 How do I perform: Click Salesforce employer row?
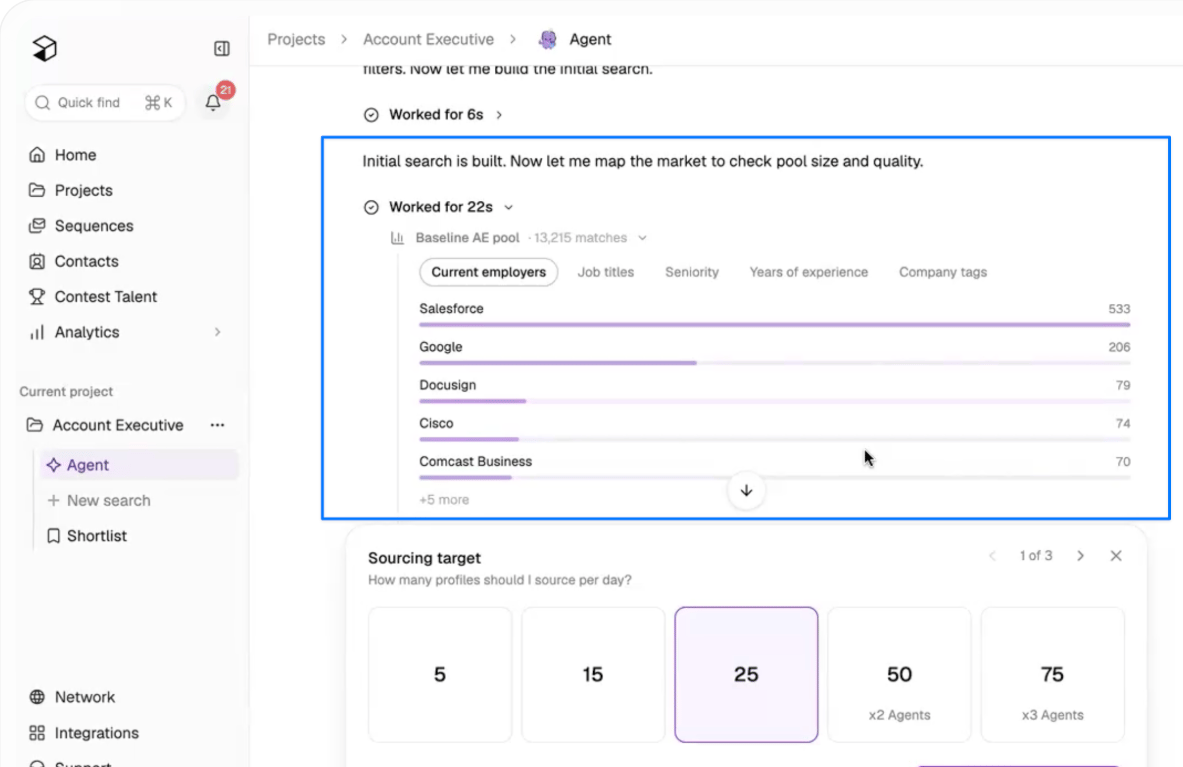click(x=775, y=314)
